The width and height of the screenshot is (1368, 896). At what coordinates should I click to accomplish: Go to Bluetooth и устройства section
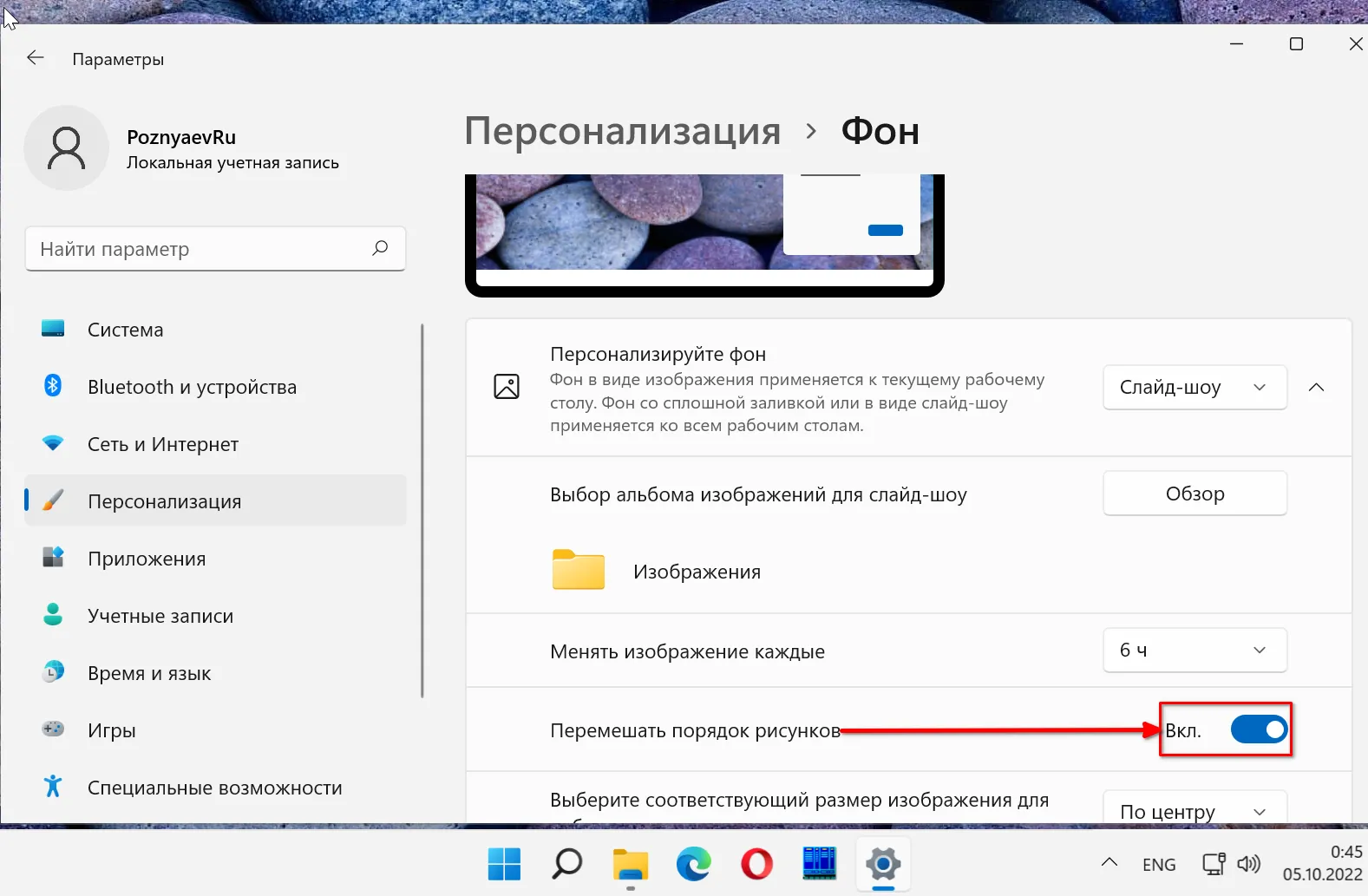tap(192, 387)
